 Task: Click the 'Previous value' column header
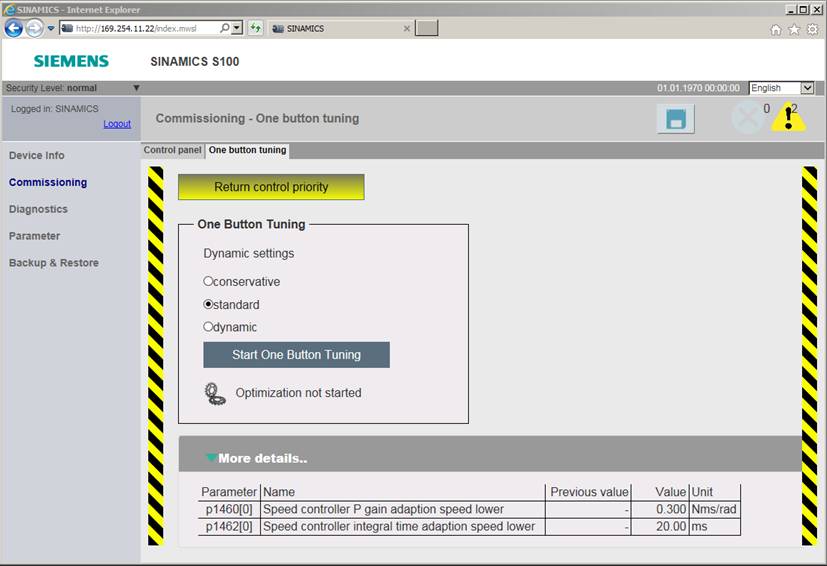pyautogui.click(x=589, y=492)
